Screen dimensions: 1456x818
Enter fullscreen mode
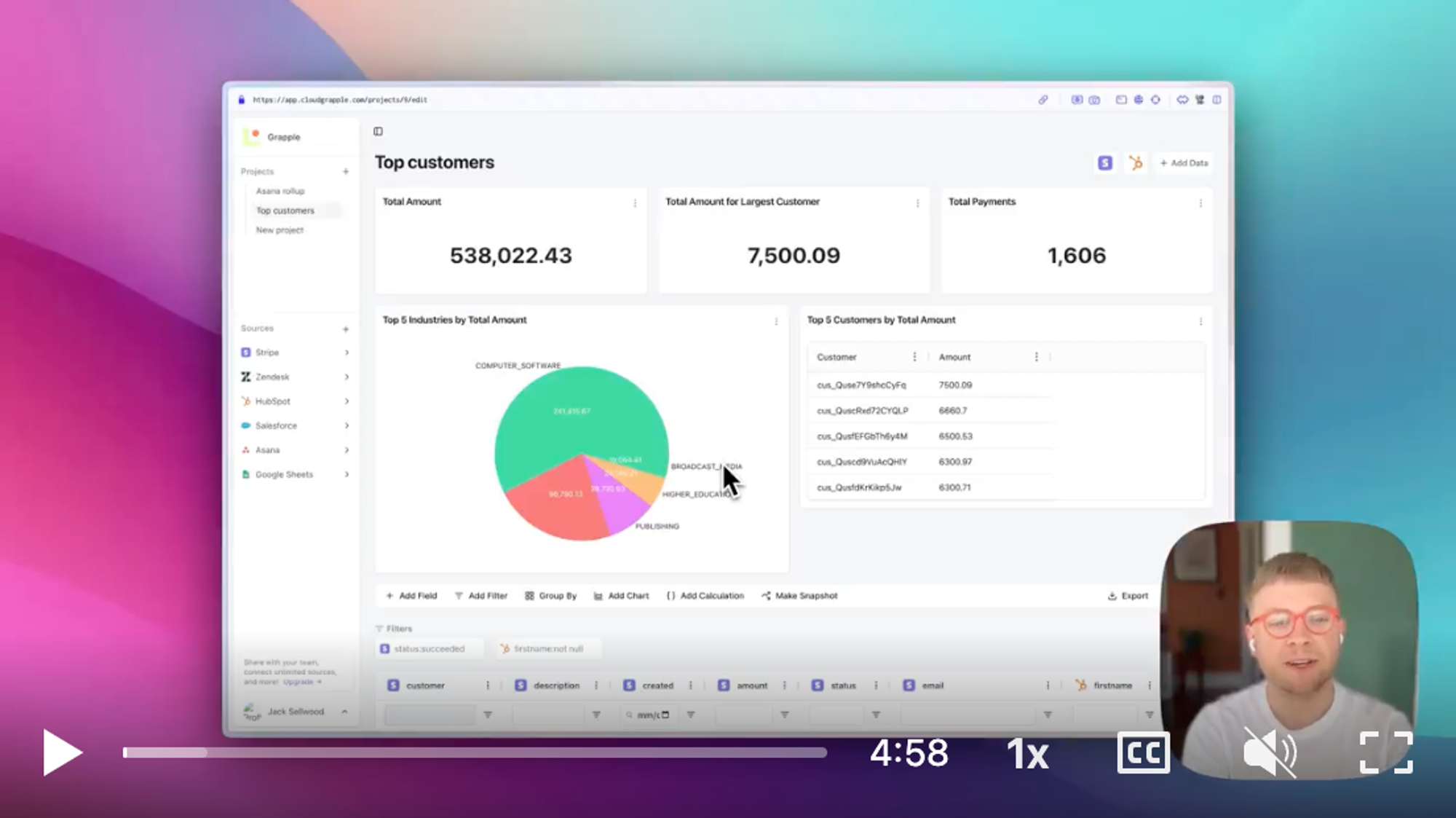tap(1386, 752)
